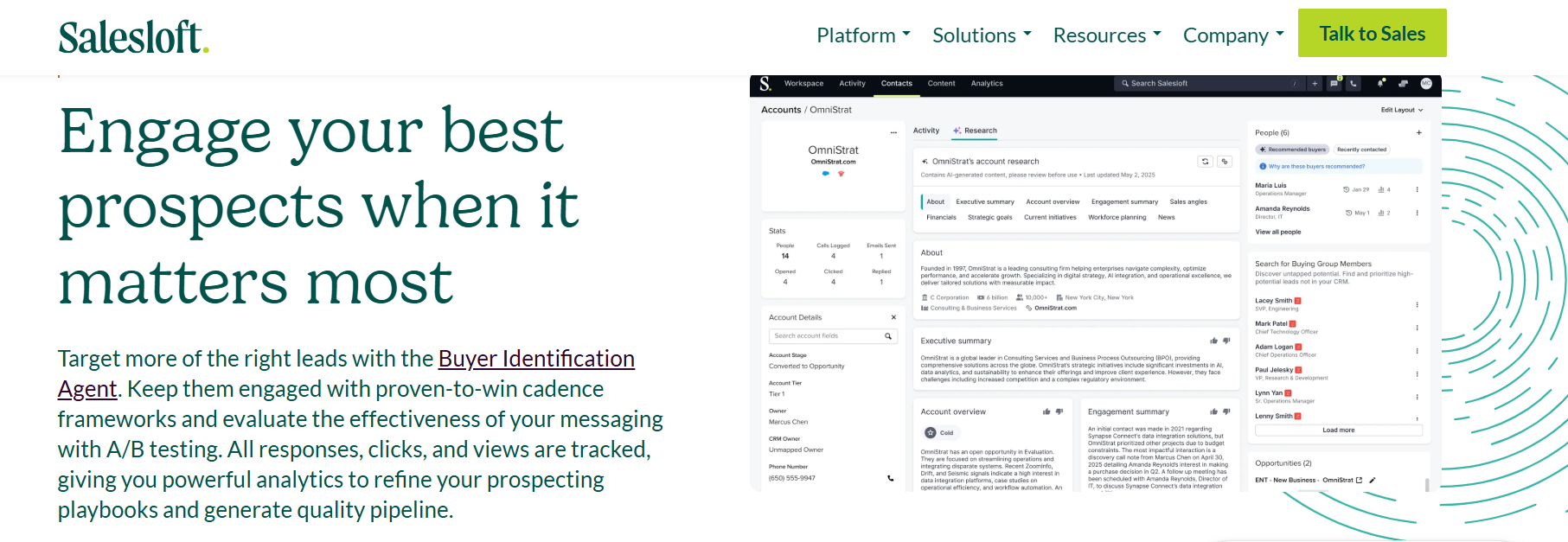Click the copy link icon button
This screenshot has height=542, width=1568.
tap(1225, 162)
